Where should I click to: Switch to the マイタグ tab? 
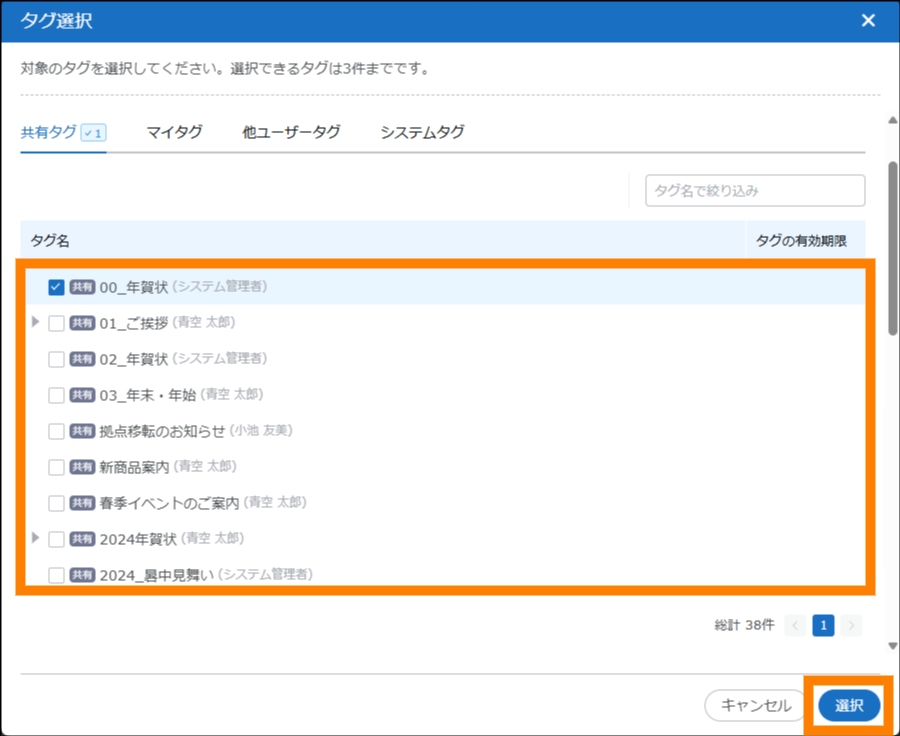click(x=174, y=132)
